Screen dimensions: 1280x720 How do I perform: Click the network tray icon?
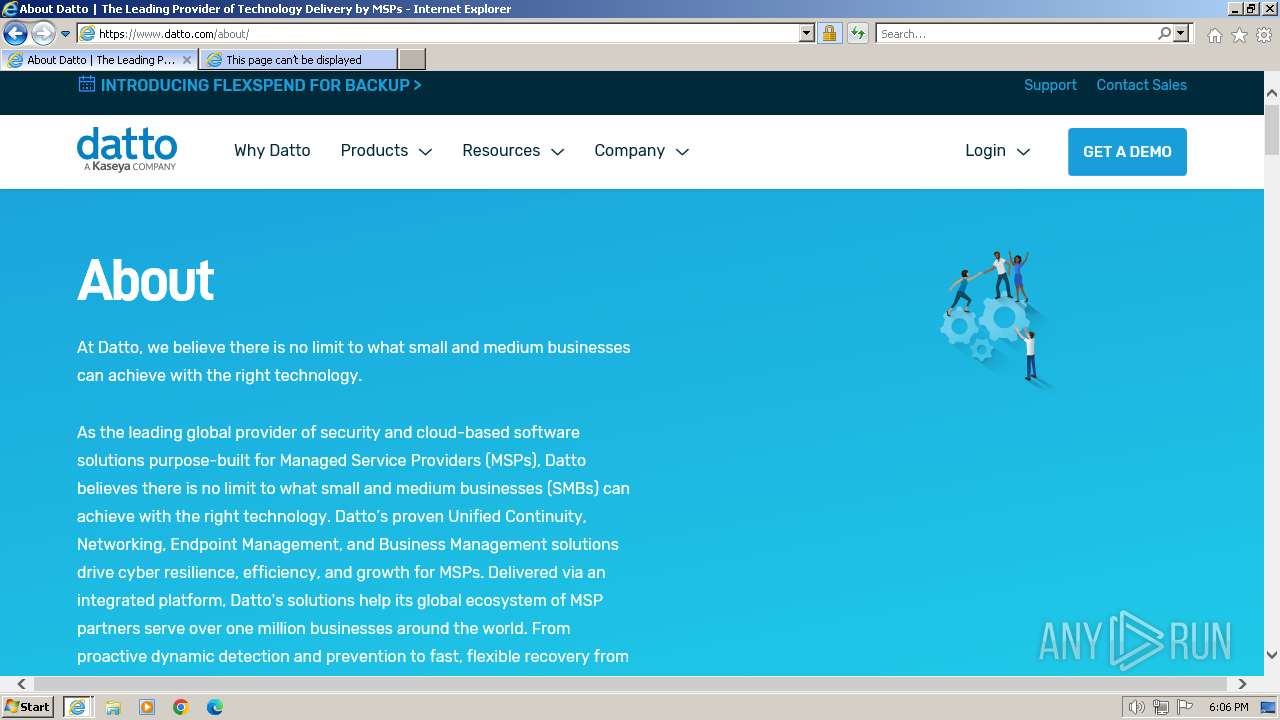(1161, 707)
